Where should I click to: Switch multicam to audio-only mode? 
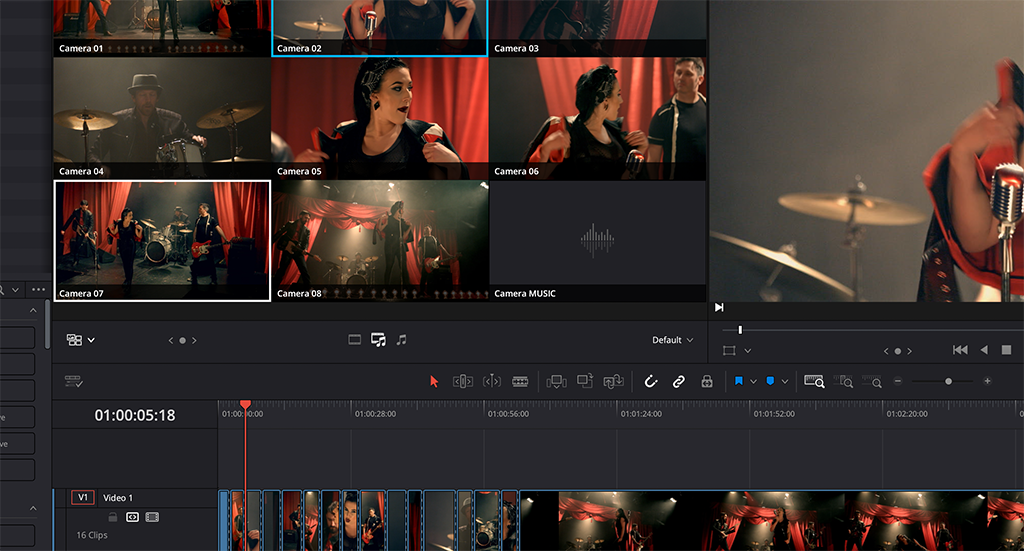click(x=402, y=340)
